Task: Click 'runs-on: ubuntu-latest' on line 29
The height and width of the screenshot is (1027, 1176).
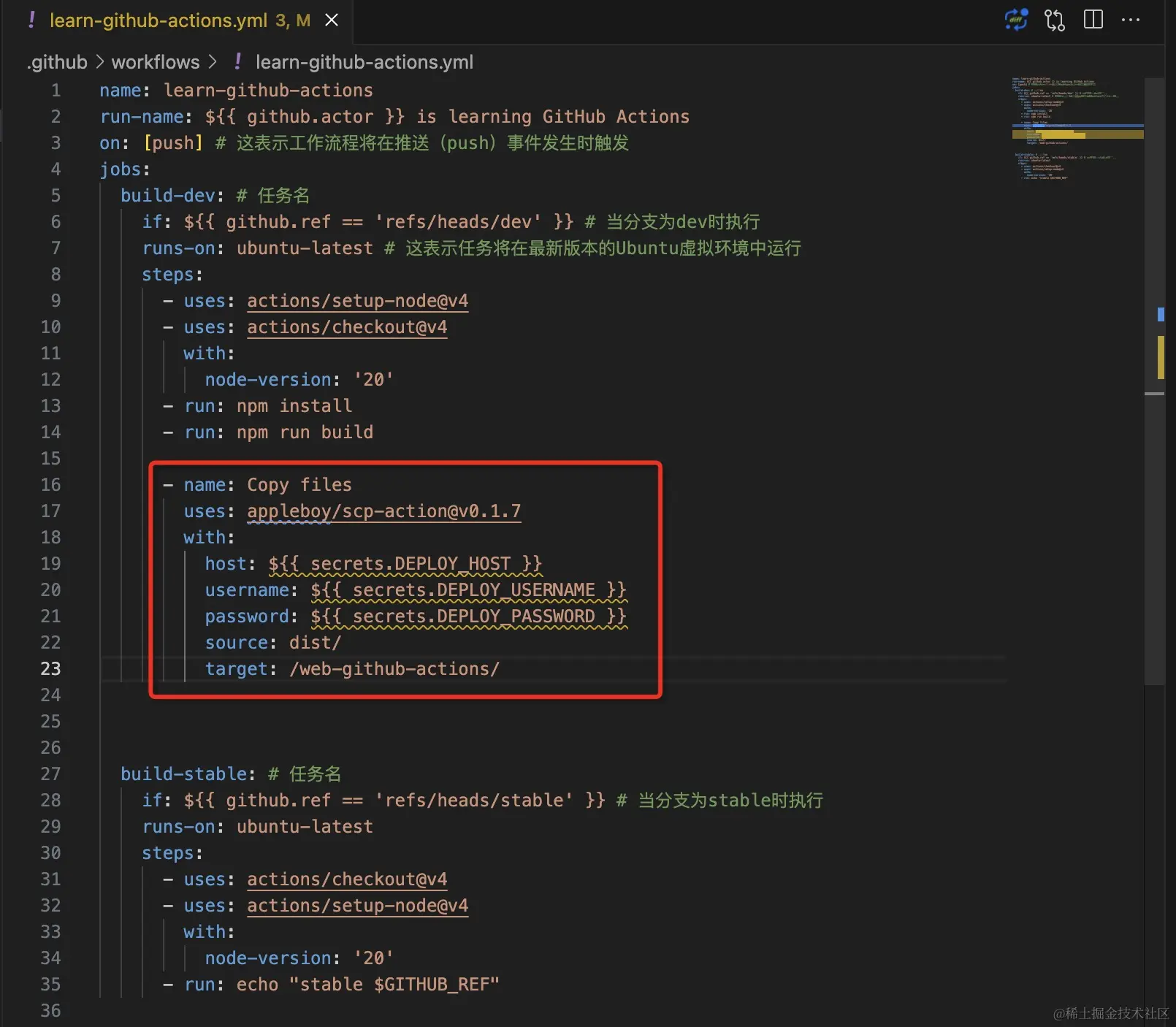Action: (257, 827)
